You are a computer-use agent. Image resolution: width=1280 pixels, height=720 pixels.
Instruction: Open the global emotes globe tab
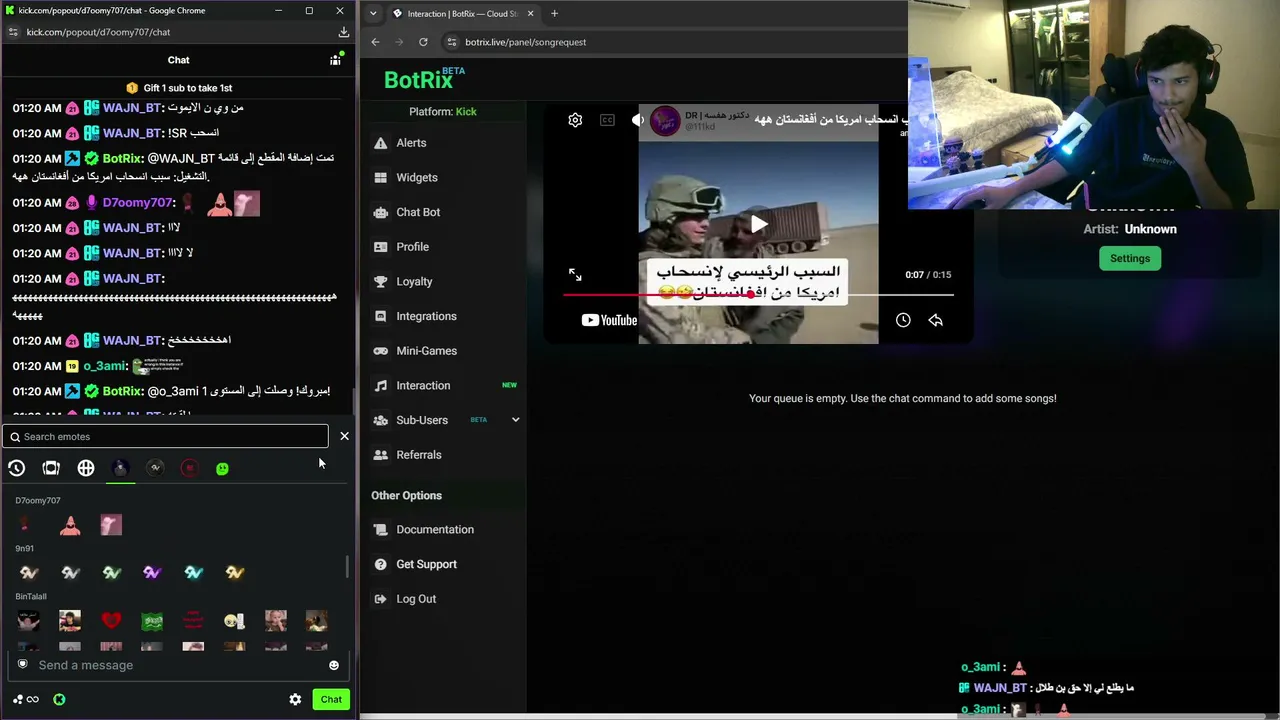pos(86,468)
